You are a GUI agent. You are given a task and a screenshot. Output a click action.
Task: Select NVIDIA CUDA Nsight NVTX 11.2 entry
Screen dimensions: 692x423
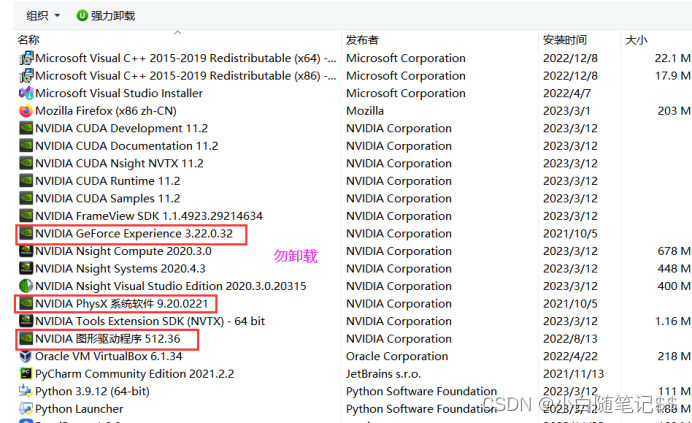[x=120, y=163]
